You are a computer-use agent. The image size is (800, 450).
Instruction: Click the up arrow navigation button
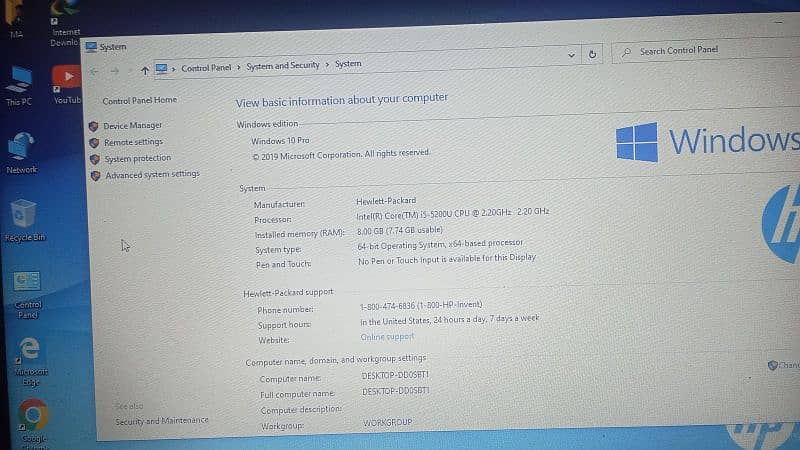pos(145,70)
